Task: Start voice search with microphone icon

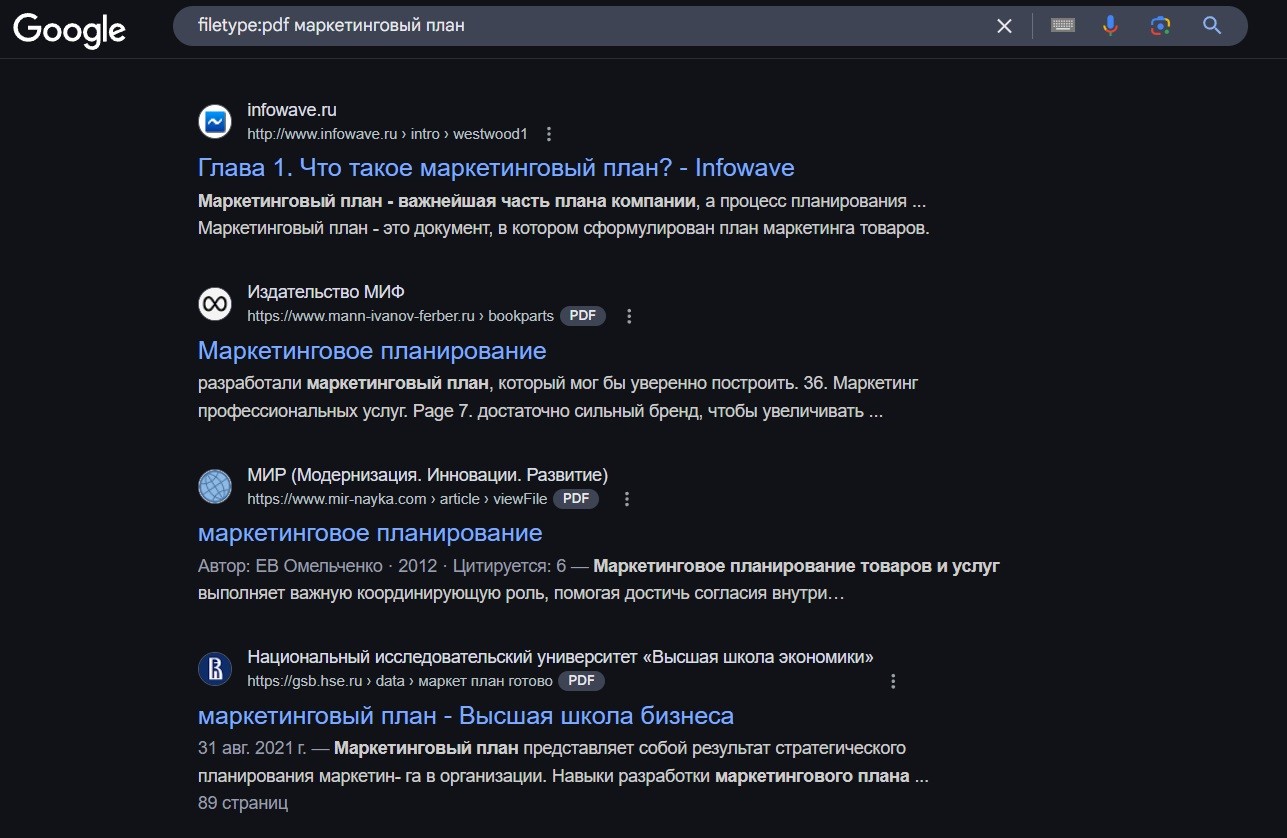Action: tap(1110, 26)
